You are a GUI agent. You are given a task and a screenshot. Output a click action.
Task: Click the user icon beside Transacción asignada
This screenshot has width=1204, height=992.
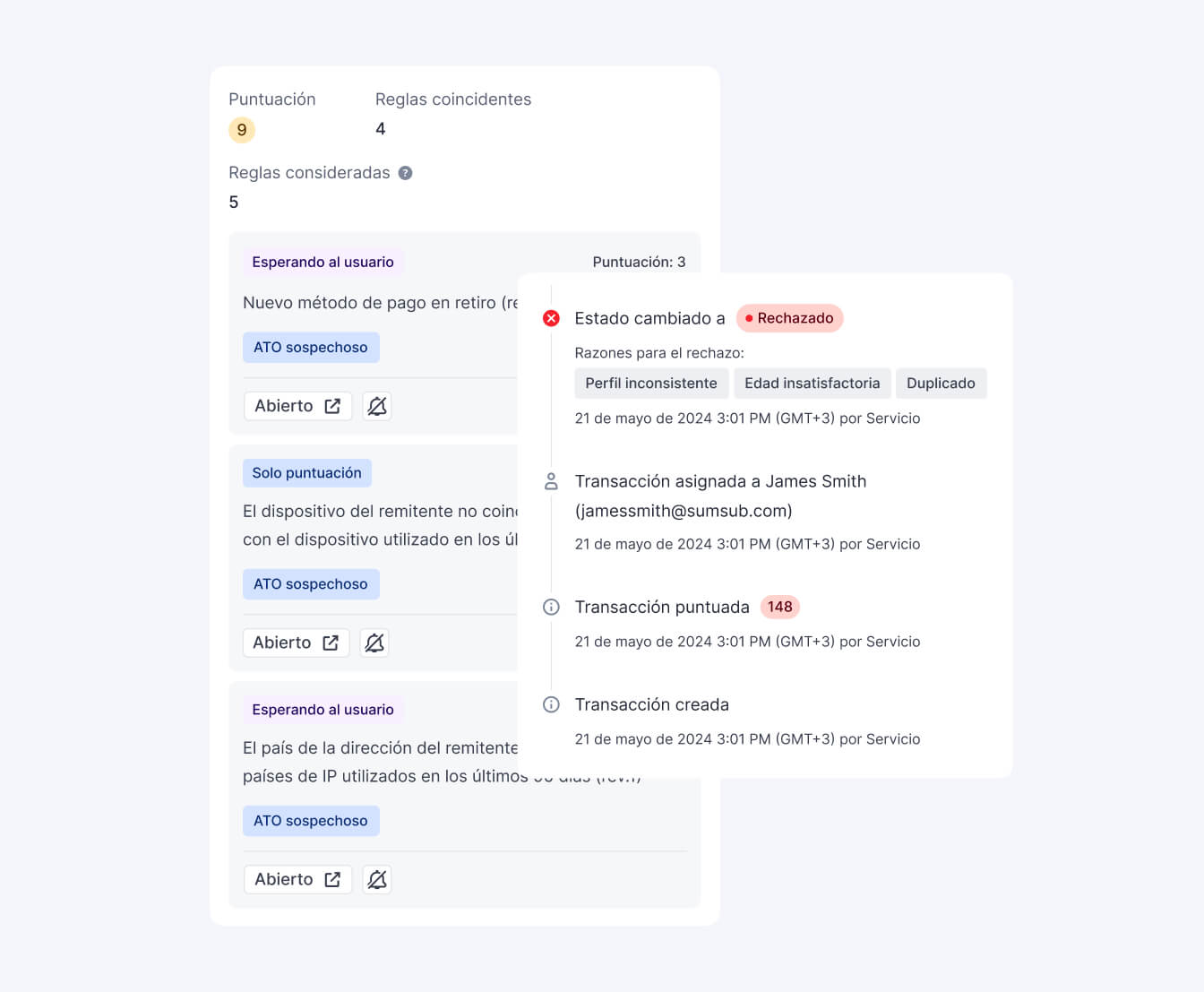pos(552,481)
